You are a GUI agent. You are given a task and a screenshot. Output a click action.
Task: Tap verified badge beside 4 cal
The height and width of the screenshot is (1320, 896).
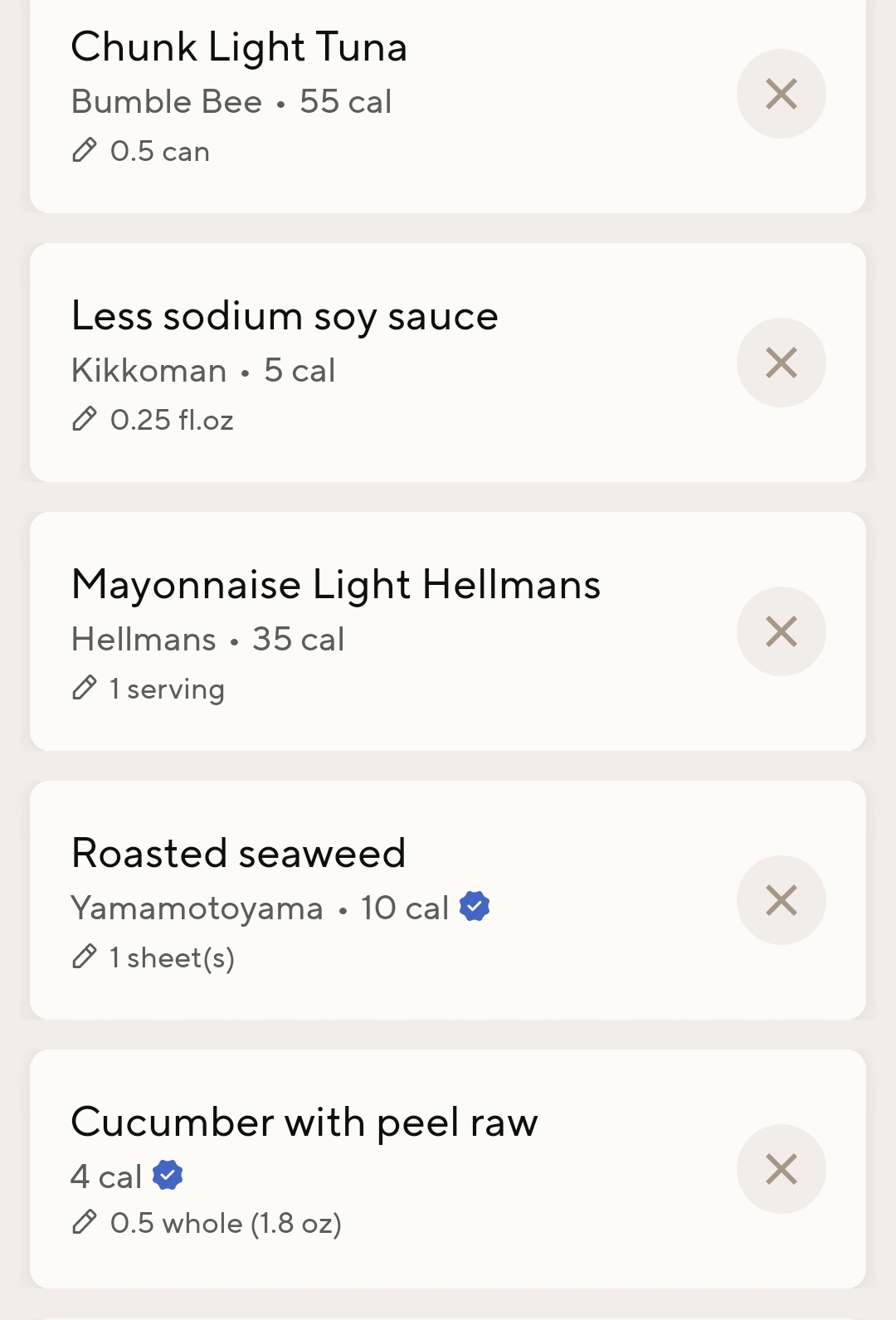click(x=168, y=1175)
